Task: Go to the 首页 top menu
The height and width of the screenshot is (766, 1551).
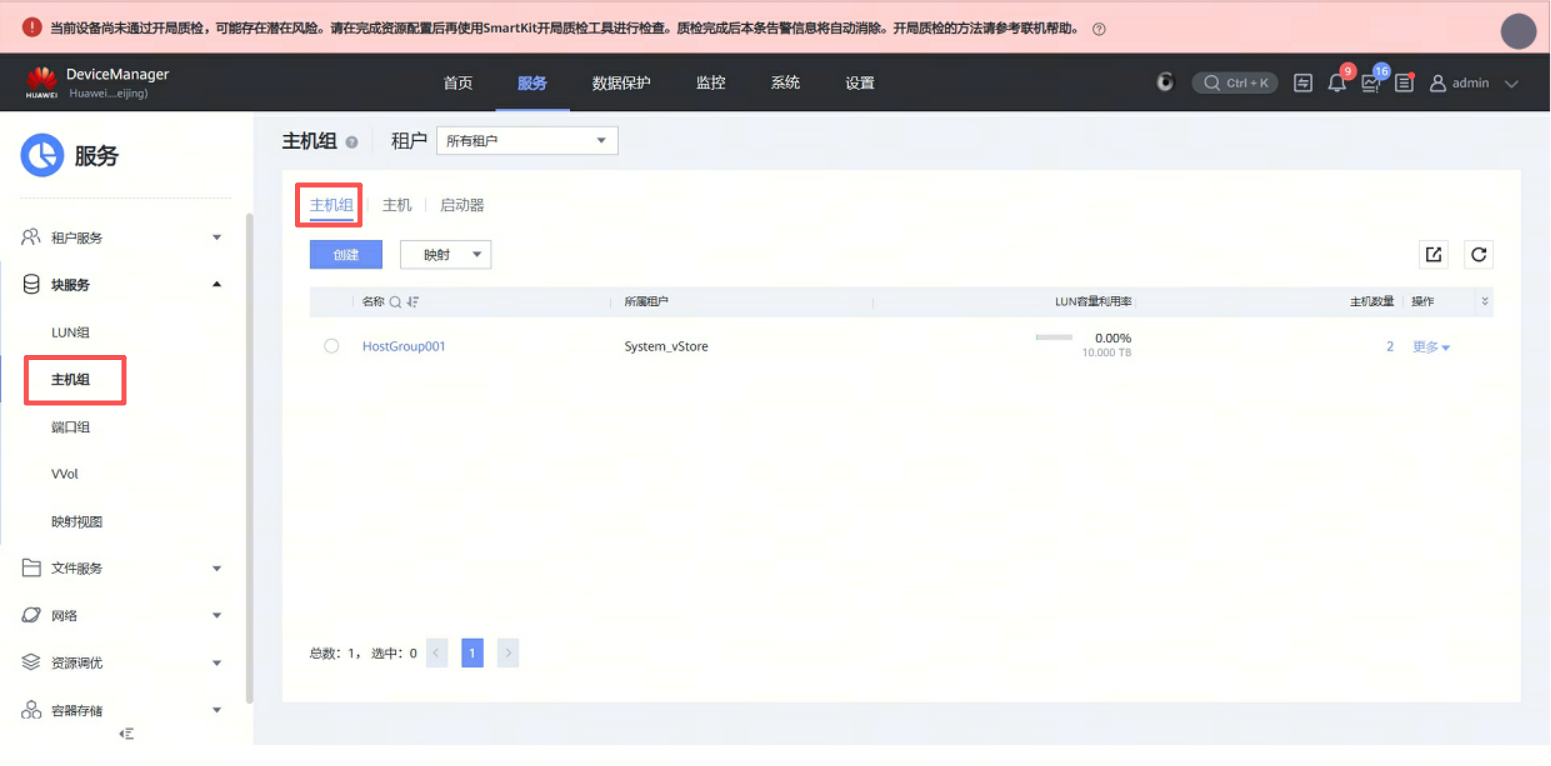Action: click(x=458, y=83)
